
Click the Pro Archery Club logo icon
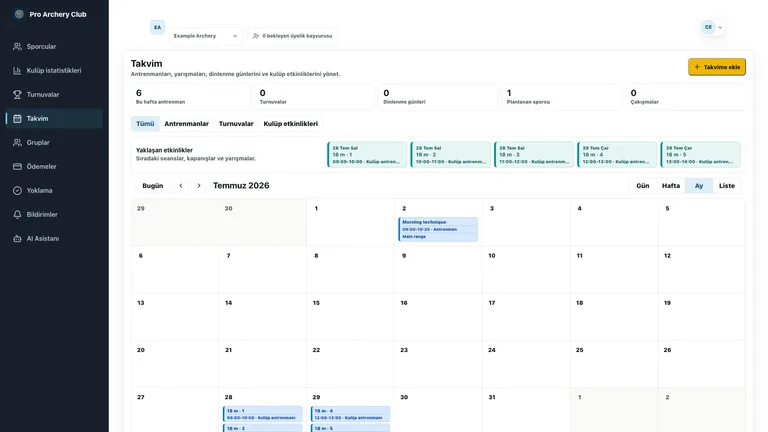(19, 14)
